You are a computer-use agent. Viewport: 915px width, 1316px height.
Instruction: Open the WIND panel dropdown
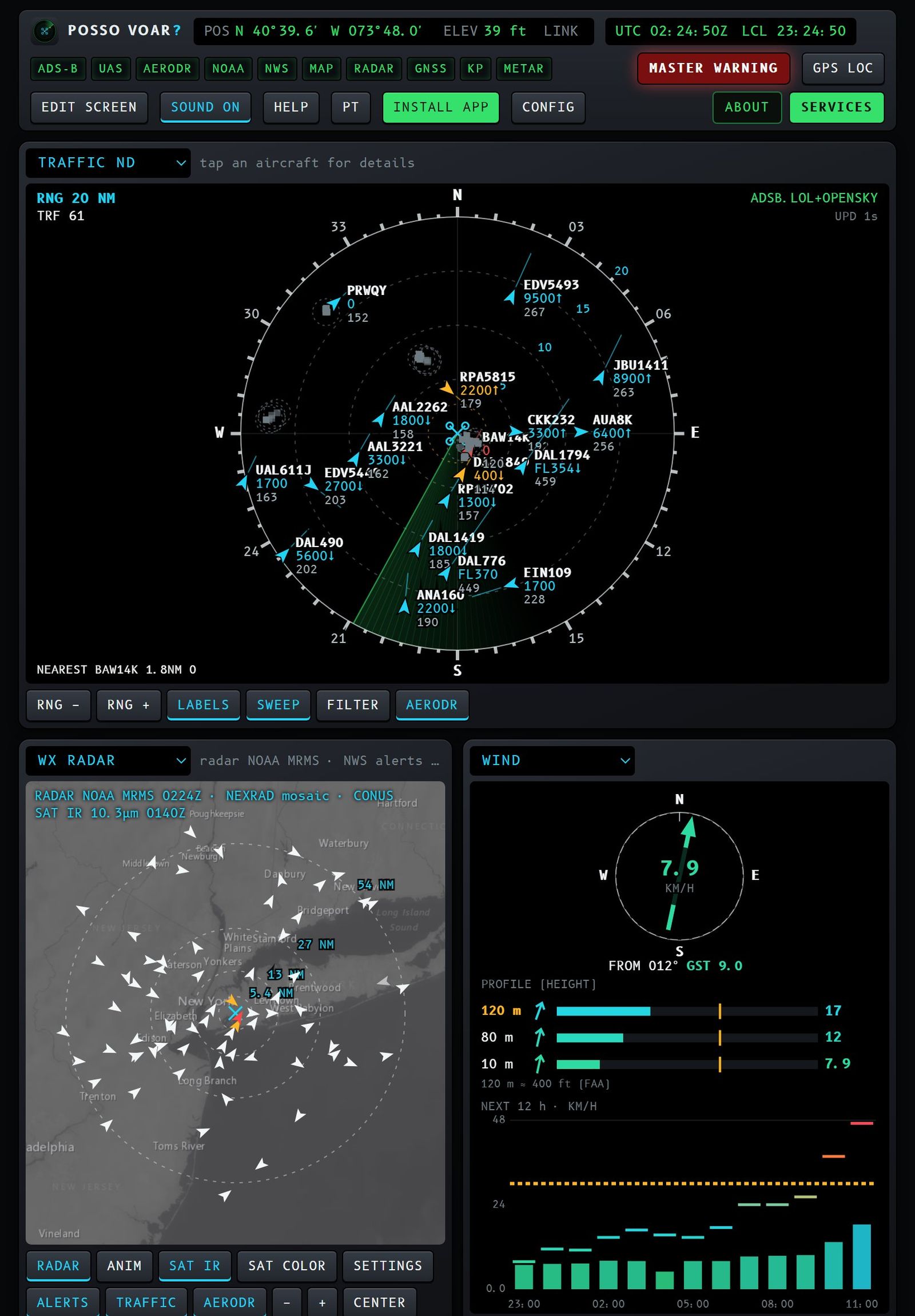[551, 760]
